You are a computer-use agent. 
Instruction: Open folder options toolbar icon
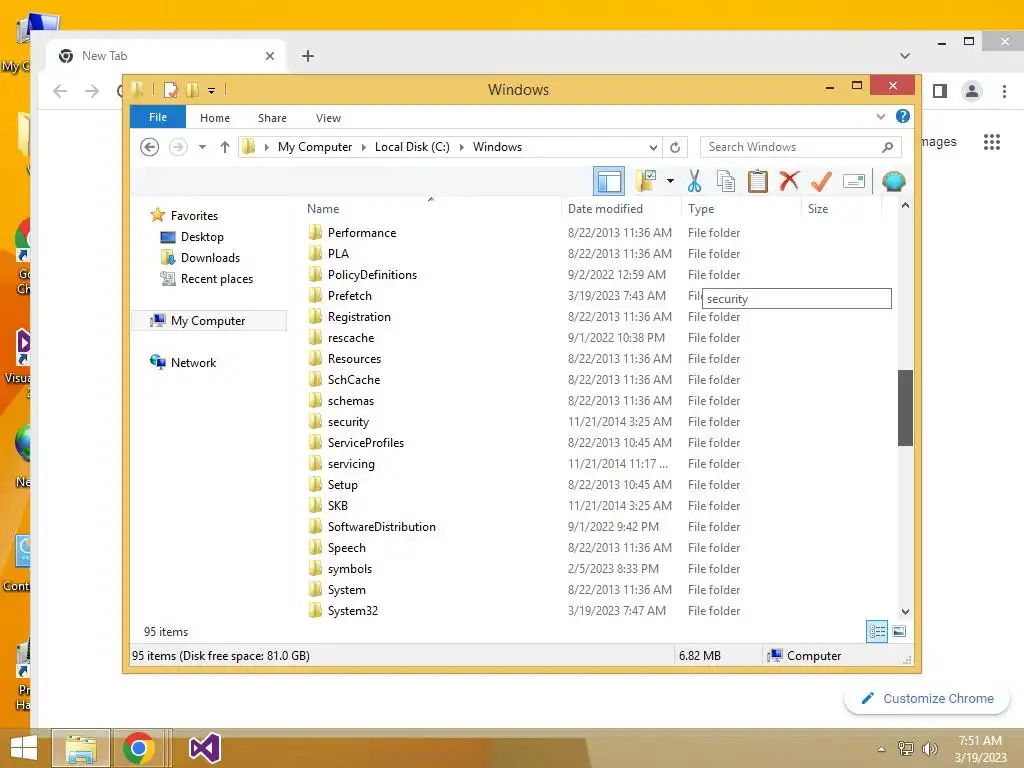click(646, 181)
